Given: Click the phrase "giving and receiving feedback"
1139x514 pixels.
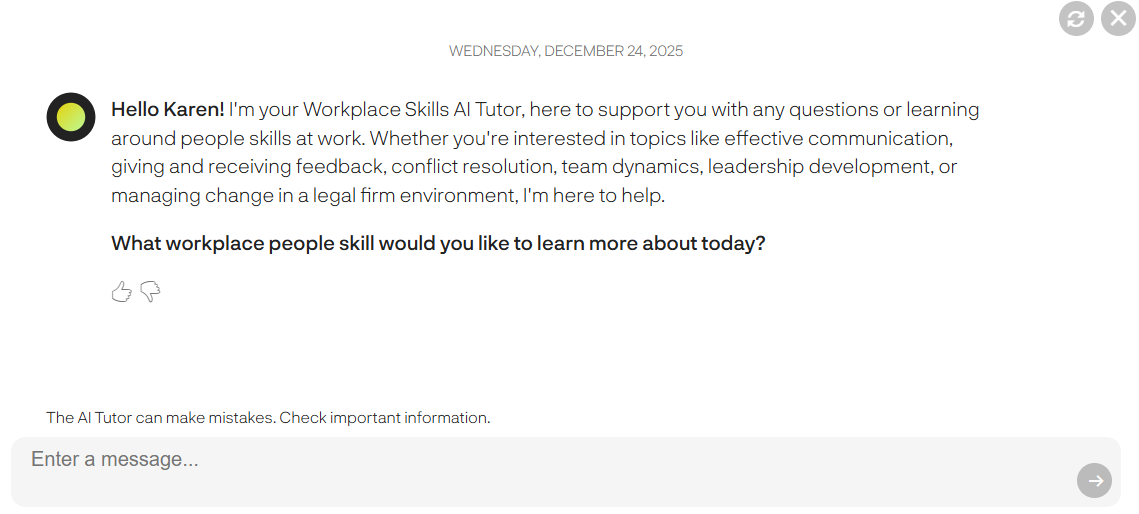Looking at the screenshot, I should tap(247, 167).
